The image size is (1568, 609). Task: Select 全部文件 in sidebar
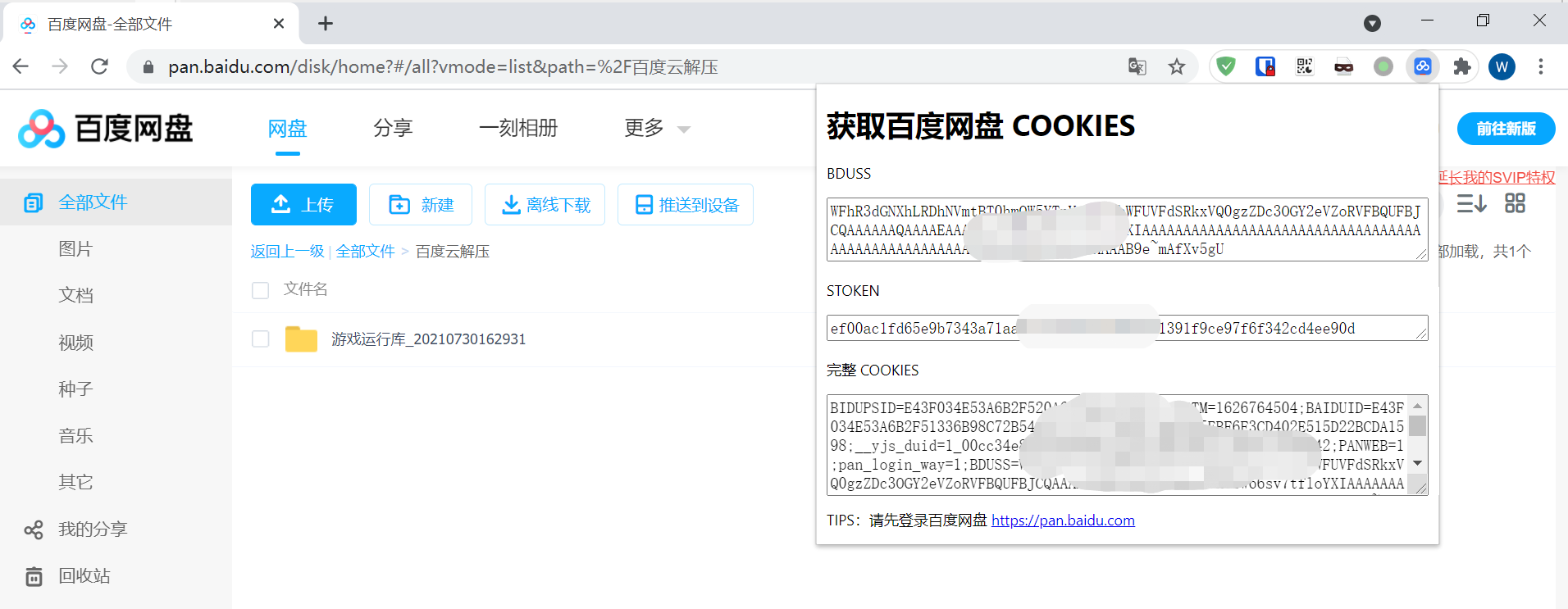pyautogui.click(x=116, y=202)
